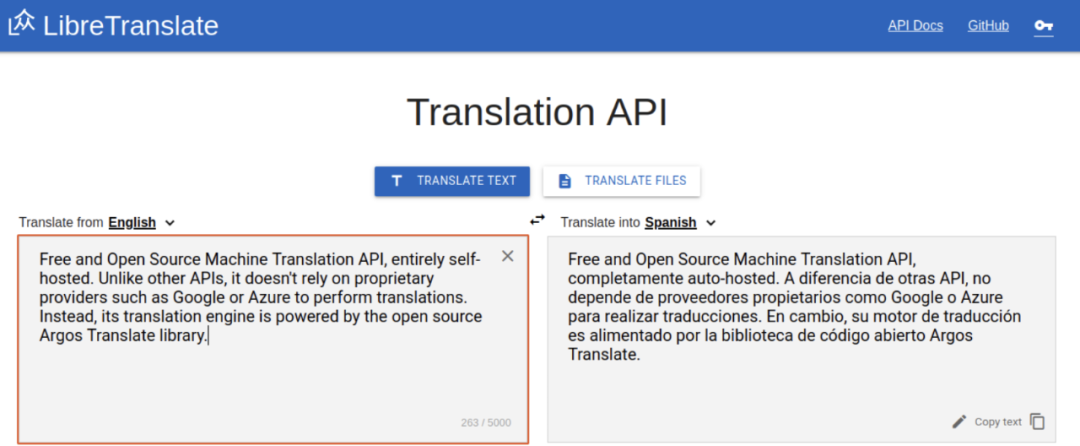This screenshot has height=446, width=1080.
Task: Open the API key settings icon
Action: [x=1043, y=26]
